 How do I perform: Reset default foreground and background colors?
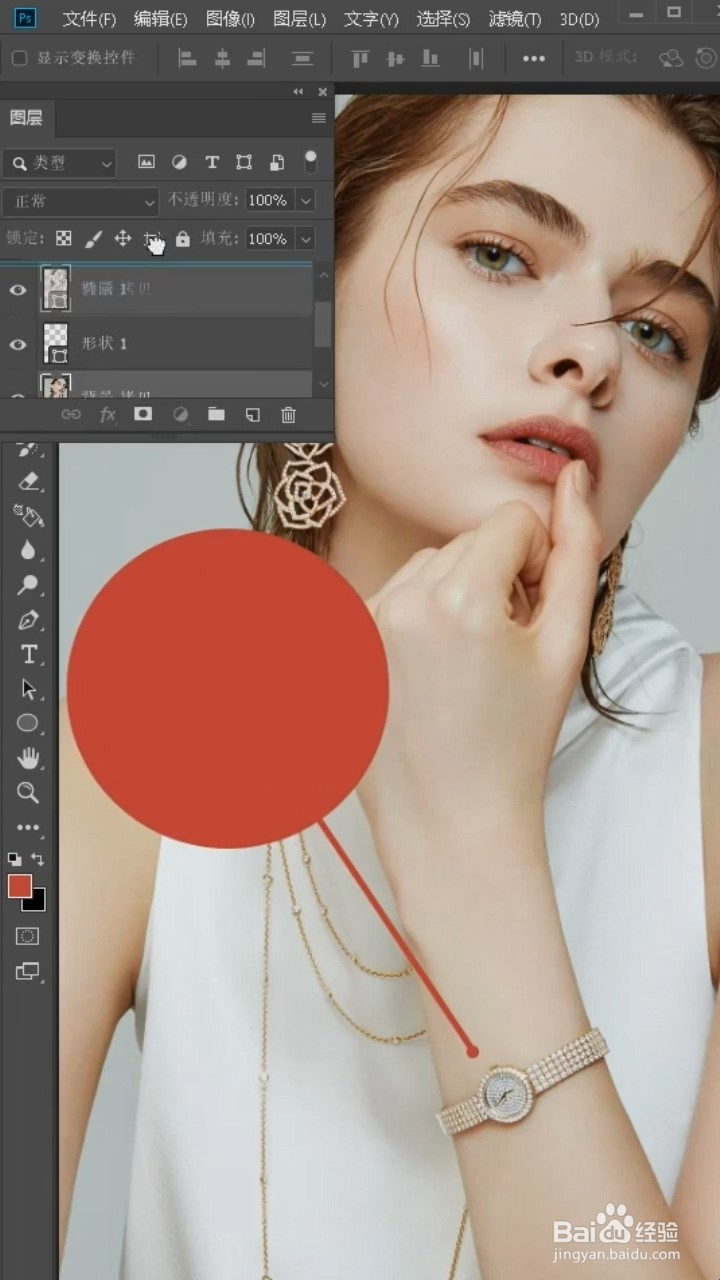(x=14, y=859)
